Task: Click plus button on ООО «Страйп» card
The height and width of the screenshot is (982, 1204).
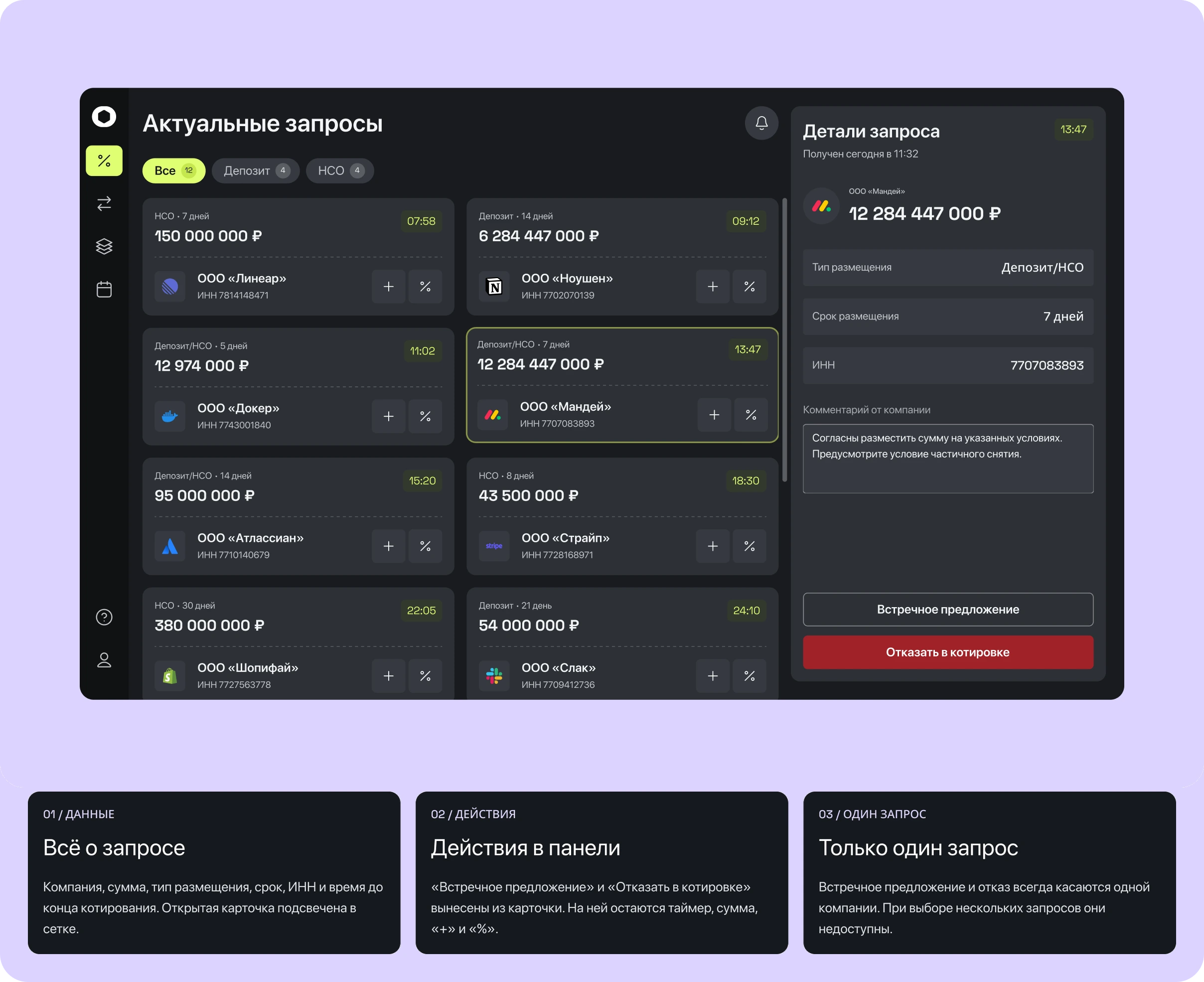Action: [x=713, y=546]
